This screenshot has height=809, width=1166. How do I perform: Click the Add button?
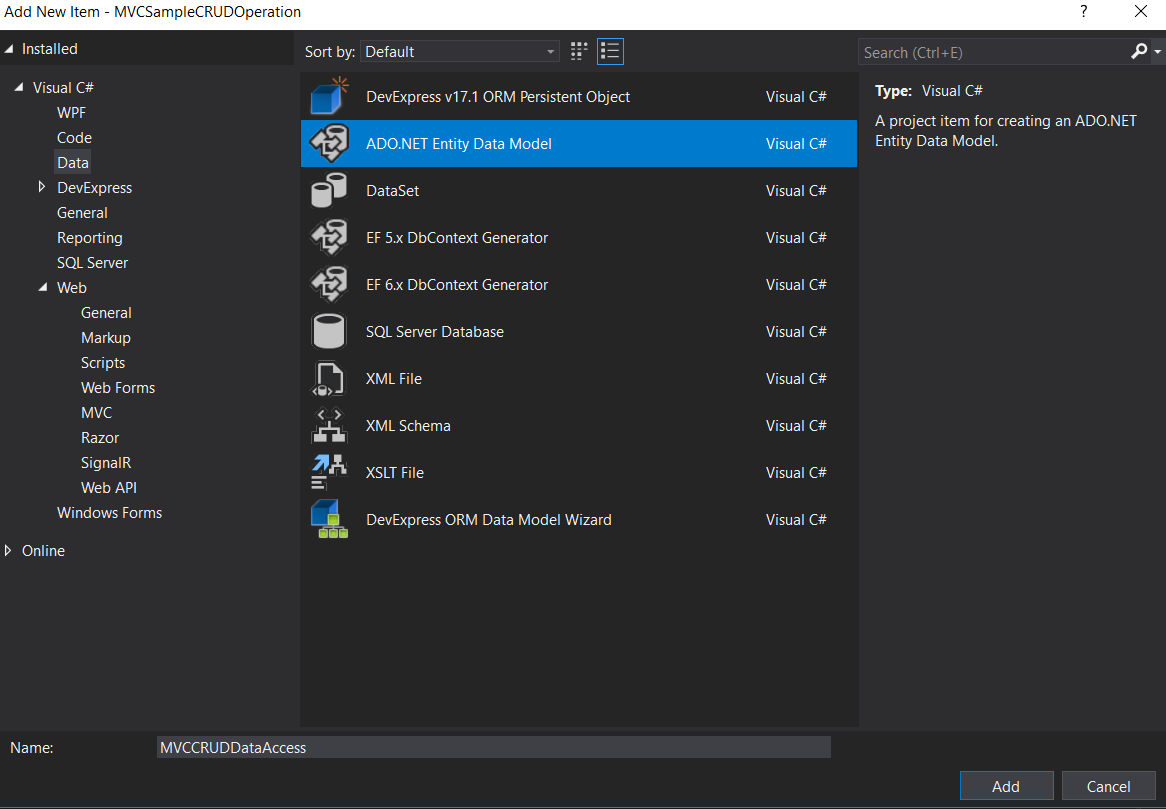point(1006,785)
